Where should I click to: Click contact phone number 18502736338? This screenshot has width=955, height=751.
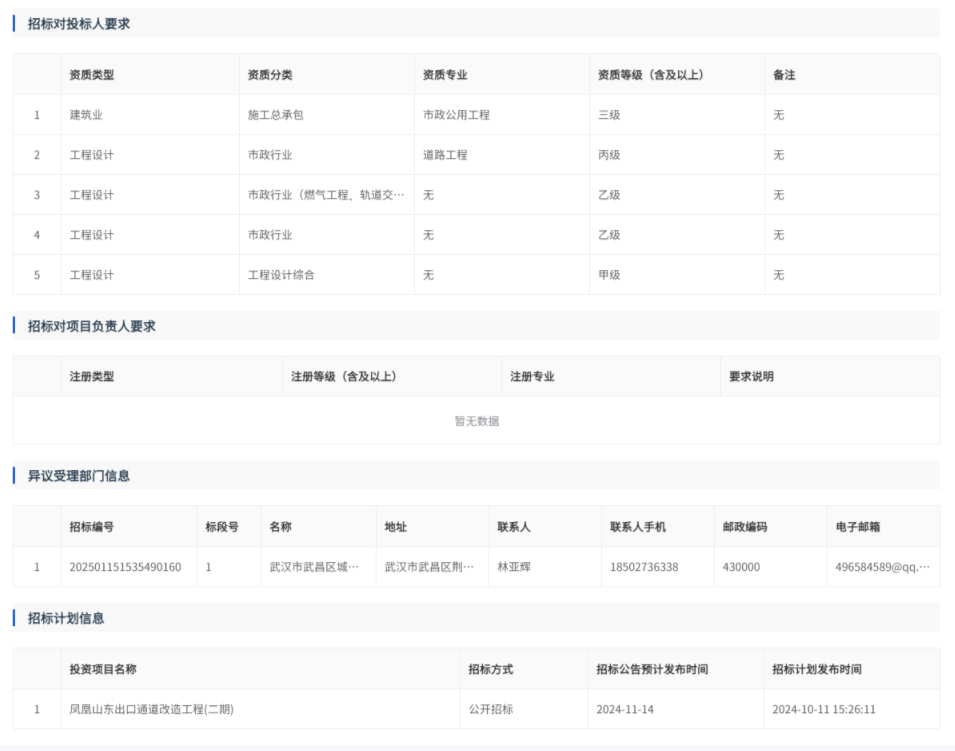point(644,567)
